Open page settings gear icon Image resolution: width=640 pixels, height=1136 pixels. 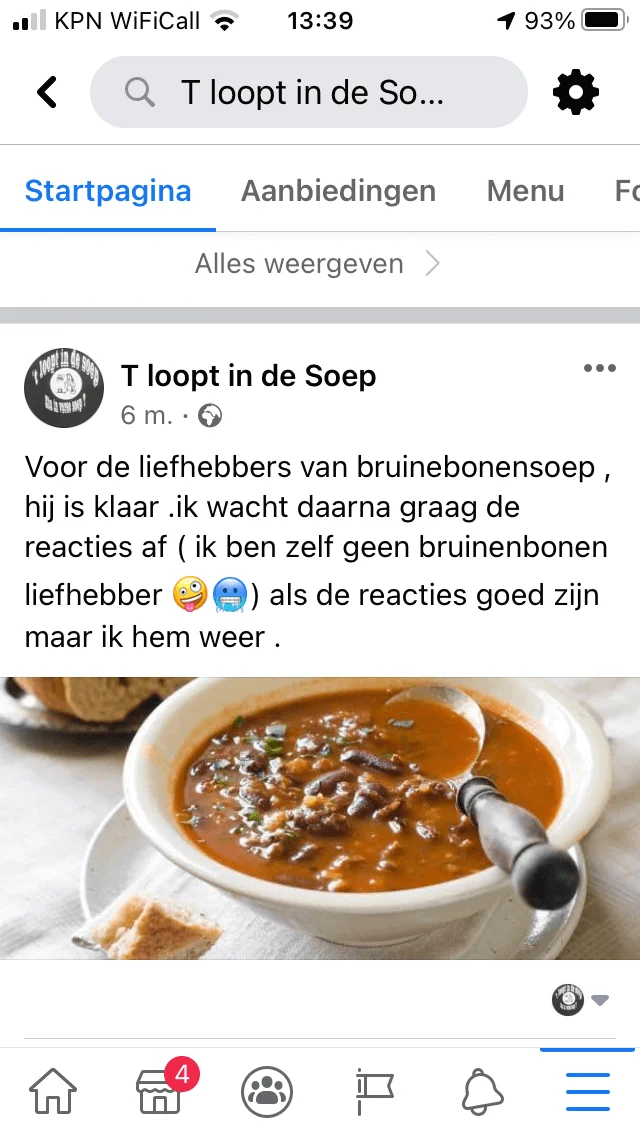pyautogui.click(x=576, y=92)
